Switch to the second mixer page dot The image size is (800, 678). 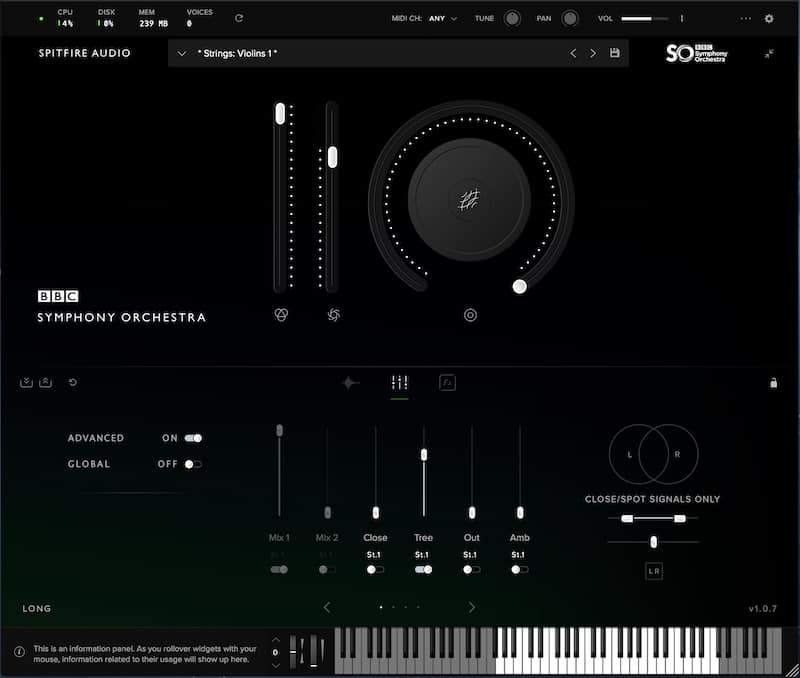point(394,606)
